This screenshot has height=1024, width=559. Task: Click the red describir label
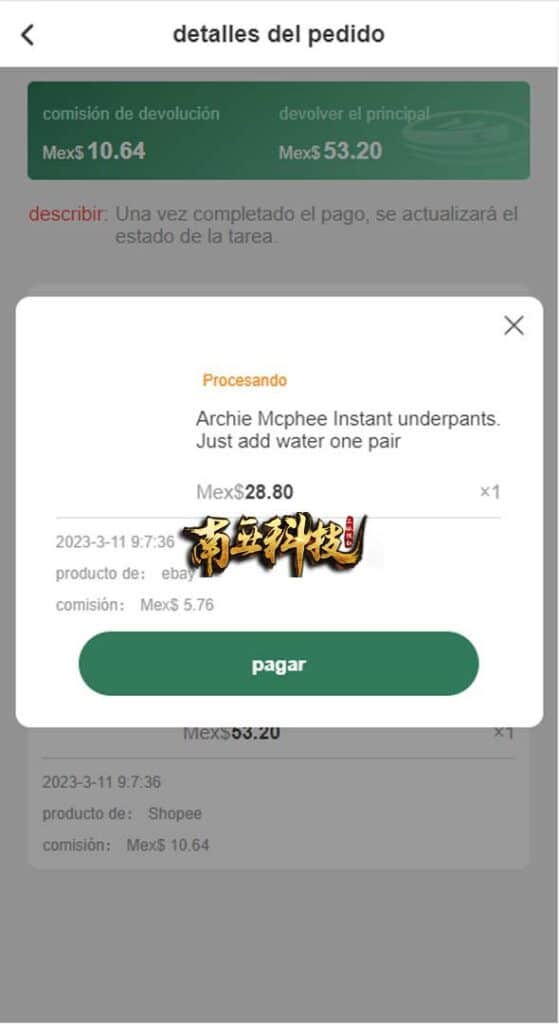pyautogui.click(x=67, y=214)
